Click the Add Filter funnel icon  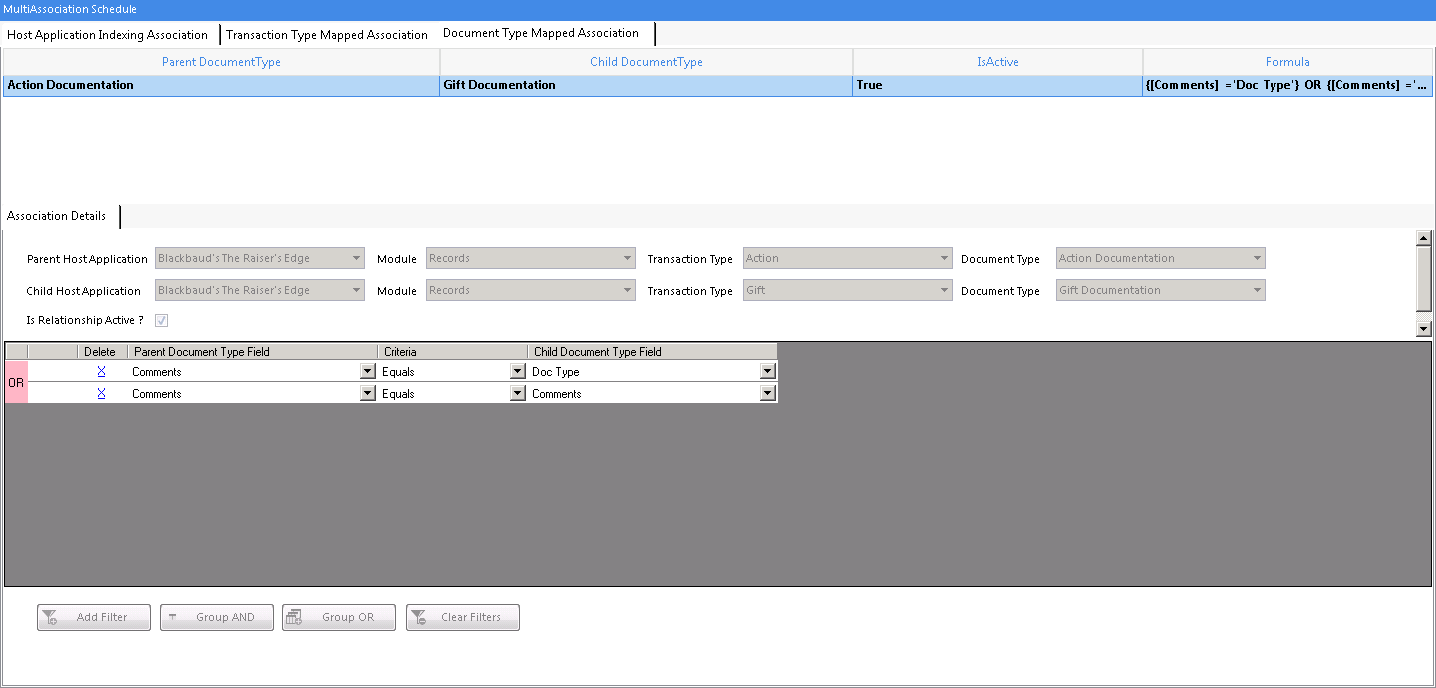(49, 618)
